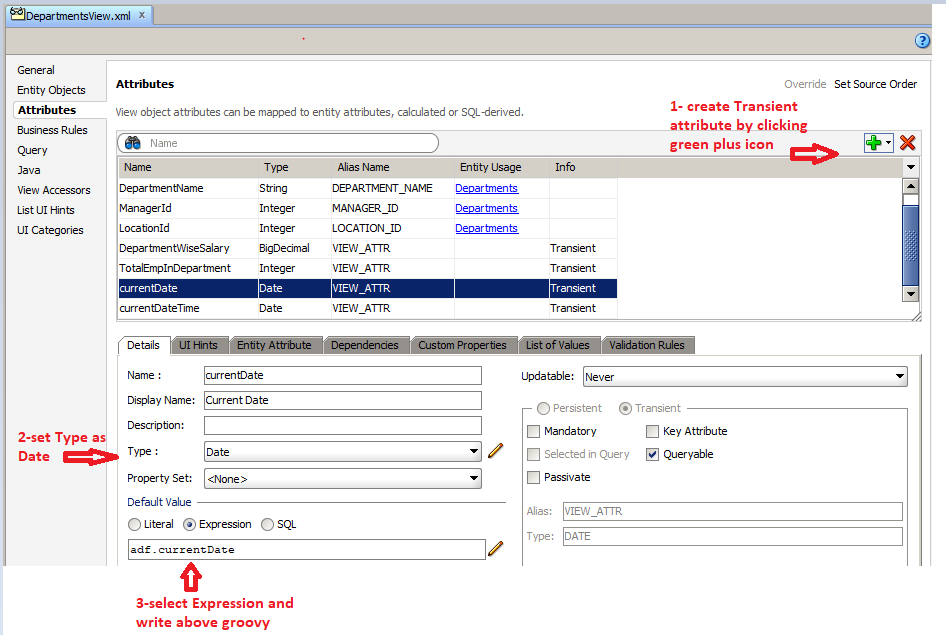
Task: Click the pencil icon beside the Type field
Action: (496, 451)
